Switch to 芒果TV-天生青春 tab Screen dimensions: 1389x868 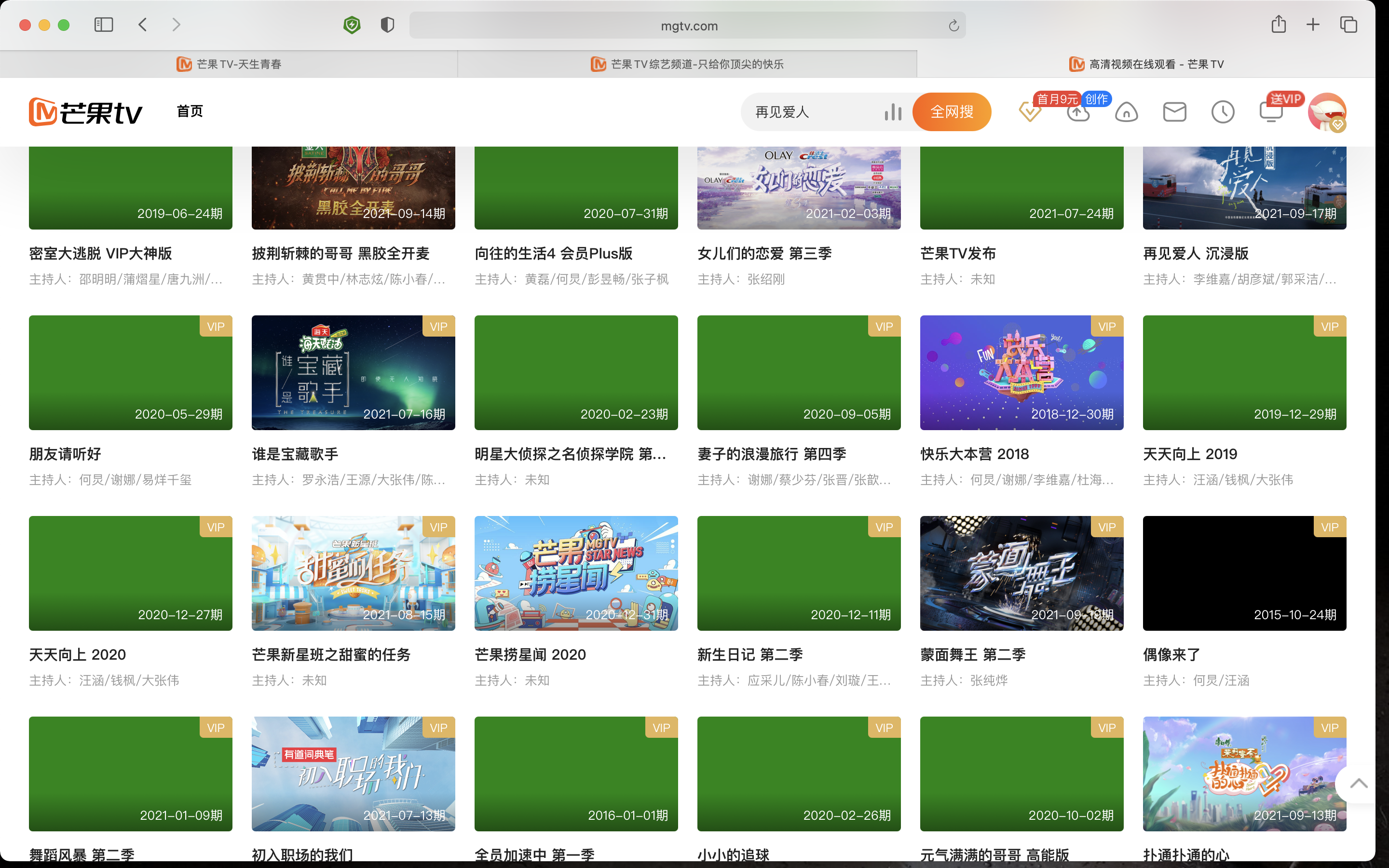click(229, 64)
